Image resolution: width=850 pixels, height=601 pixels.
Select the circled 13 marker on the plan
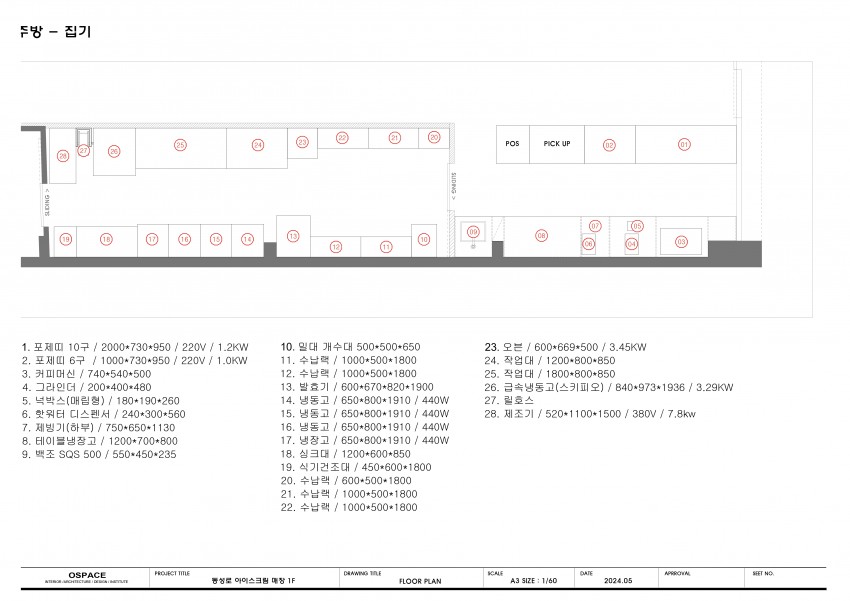[293, 236]
